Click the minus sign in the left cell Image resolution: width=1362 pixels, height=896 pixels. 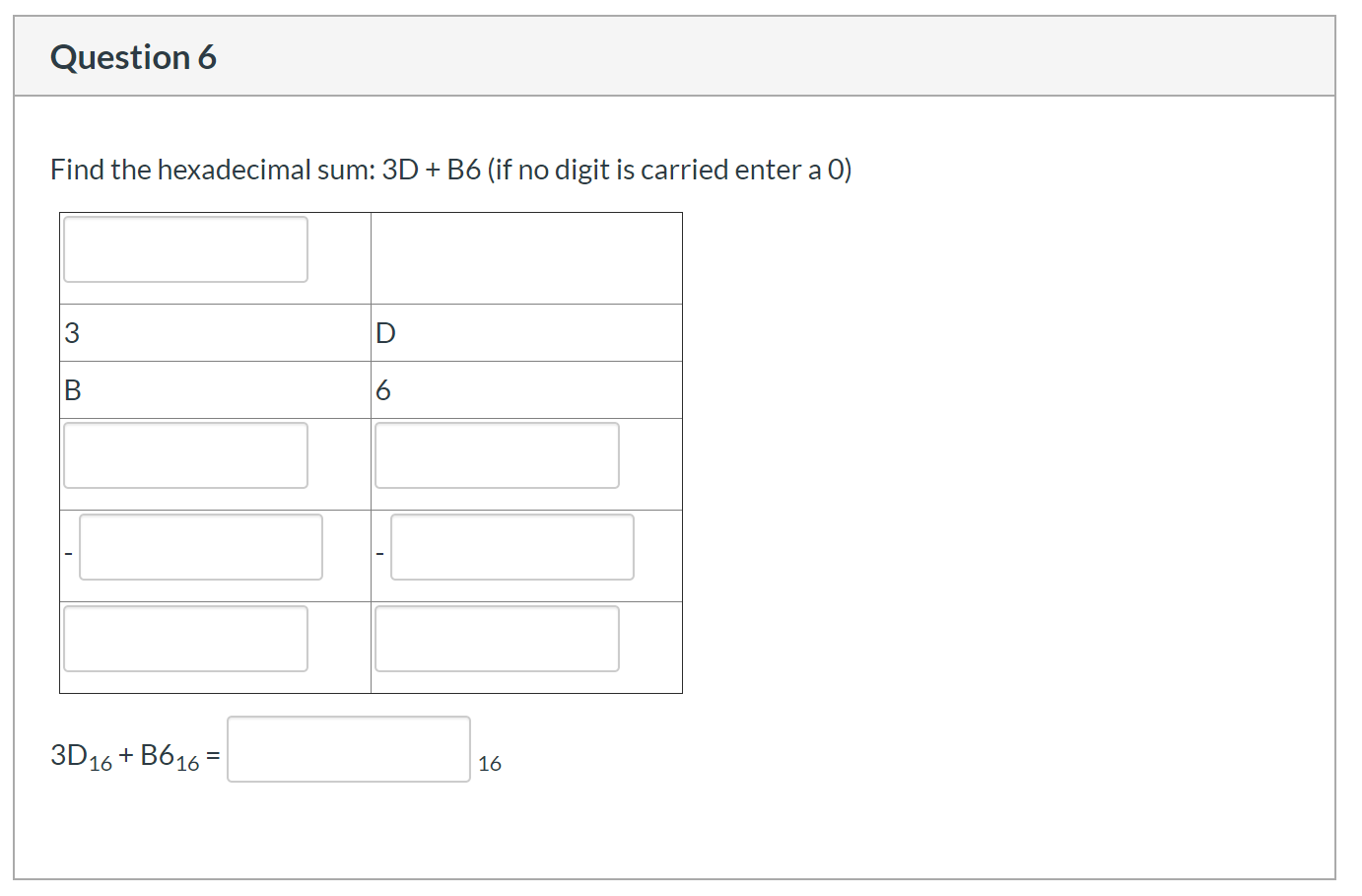tap(68, 553)
